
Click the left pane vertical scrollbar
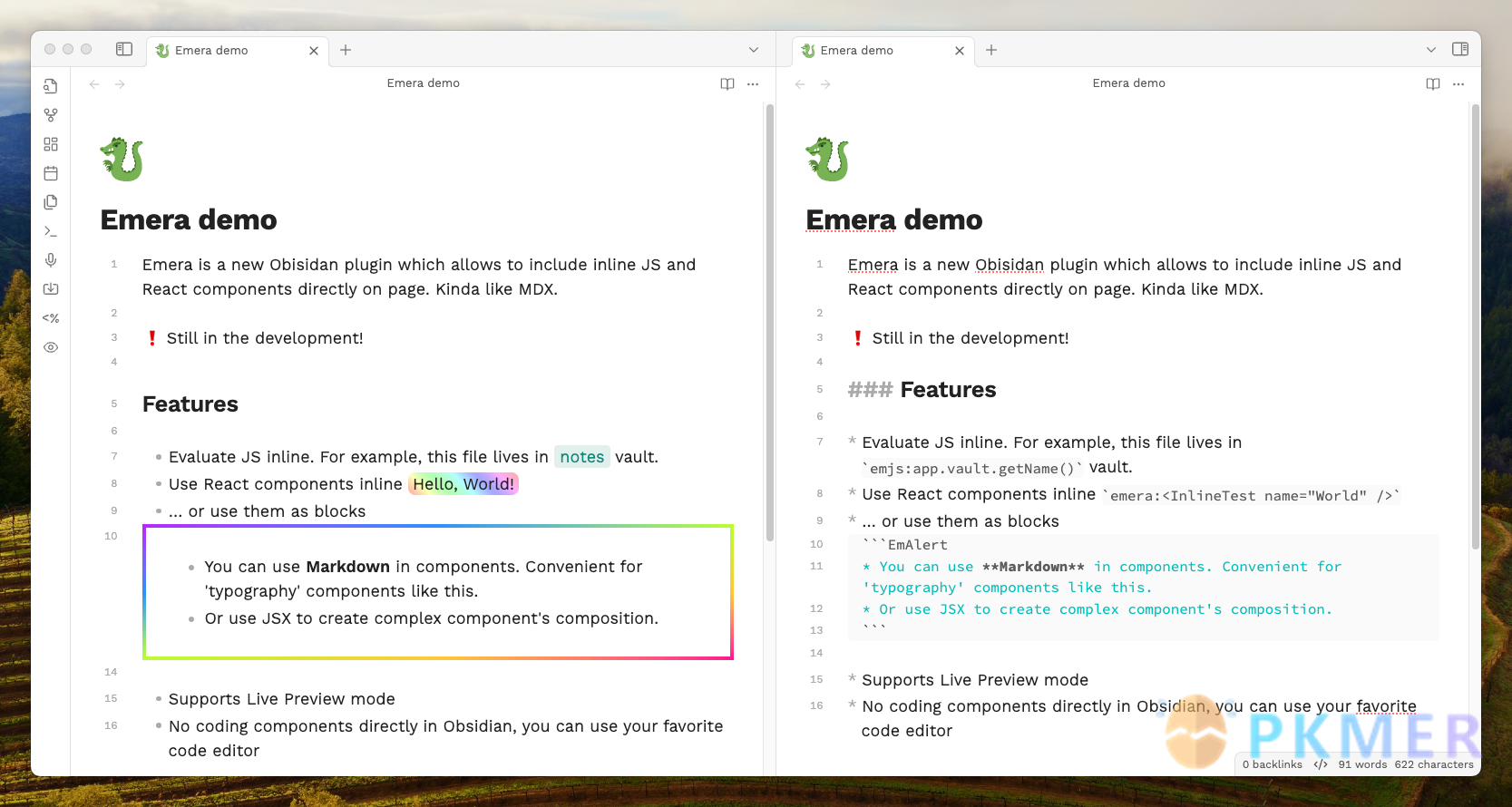[x=770, y=322]
